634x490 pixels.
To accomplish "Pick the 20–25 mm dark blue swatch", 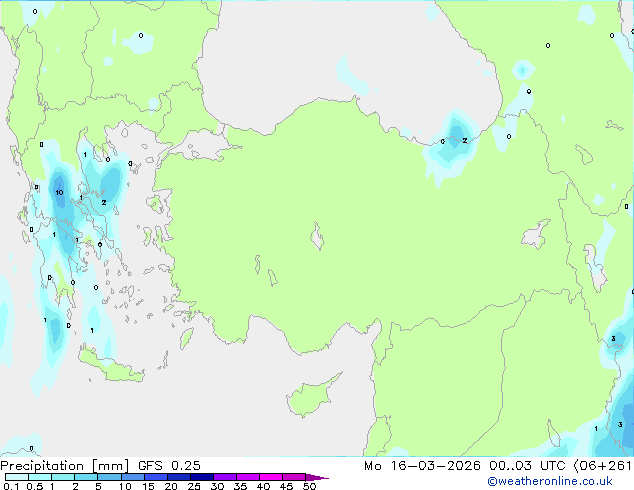I will coord(178,477).
